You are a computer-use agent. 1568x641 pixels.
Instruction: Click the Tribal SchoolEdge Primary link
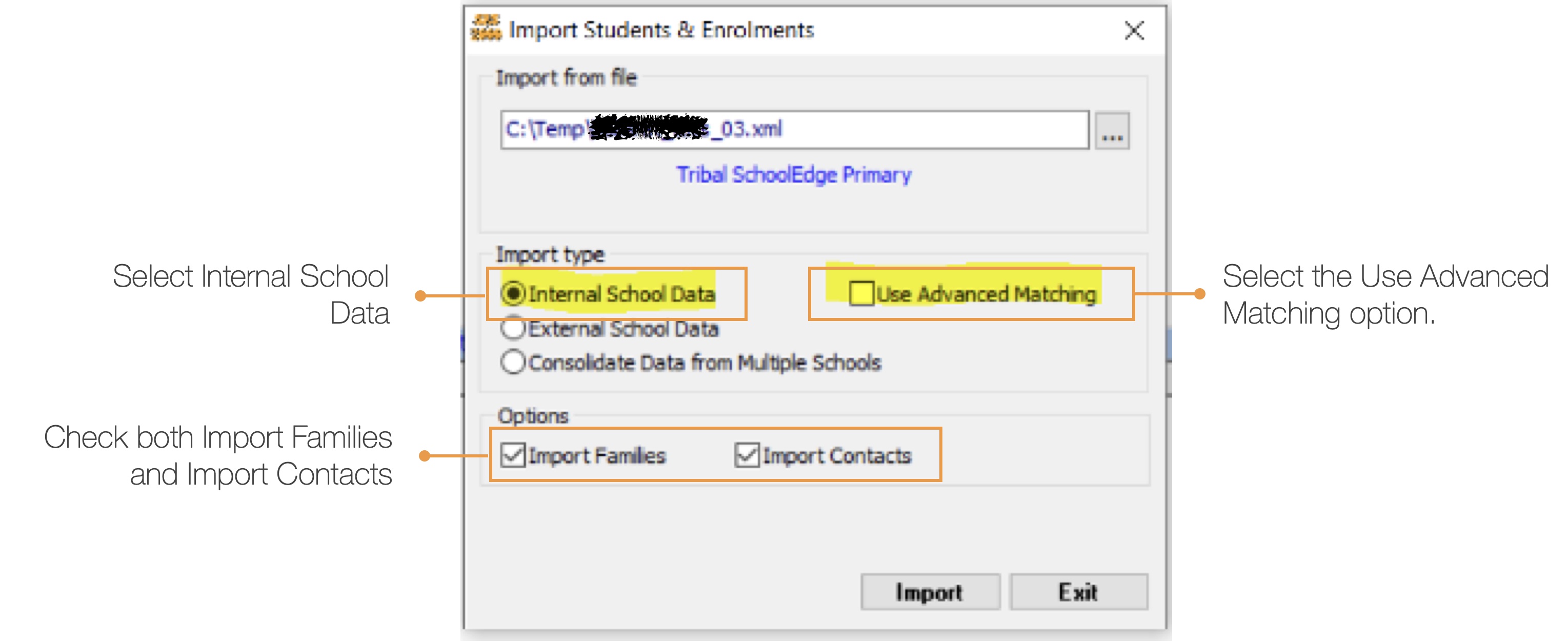[793, 175]
